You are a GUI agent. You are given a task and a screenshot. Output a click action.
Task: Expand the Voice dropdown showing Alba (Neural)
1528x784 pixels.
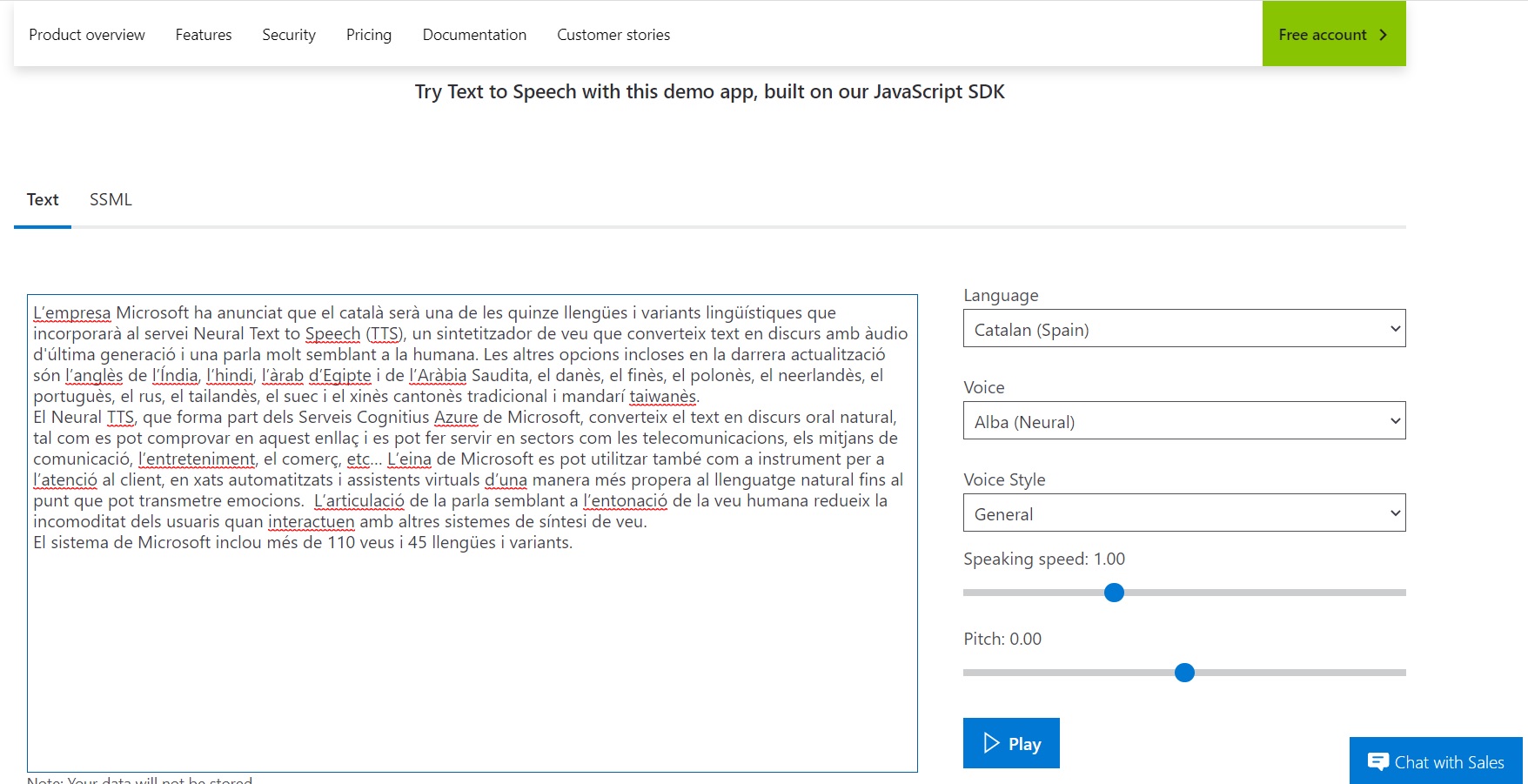(x=1183, y=421)
